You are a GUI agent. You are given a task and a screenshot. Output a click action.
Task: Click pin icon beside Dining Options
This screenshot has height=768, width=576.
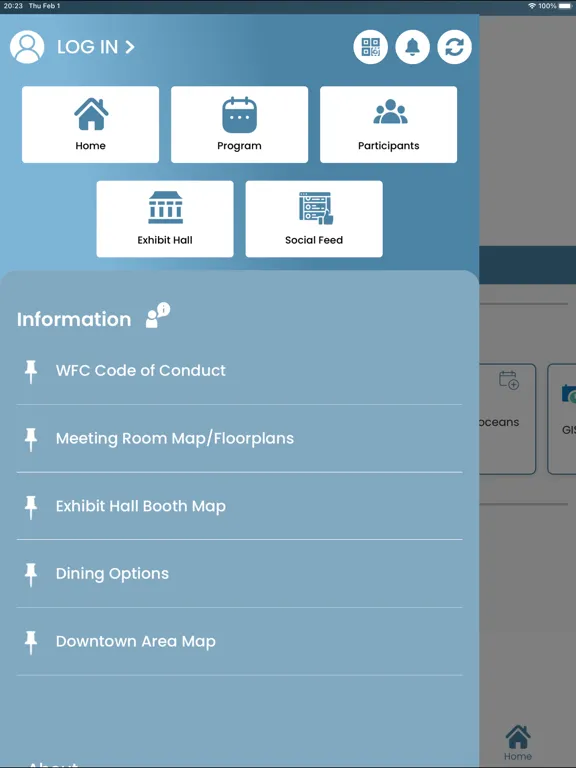point(31,575)
